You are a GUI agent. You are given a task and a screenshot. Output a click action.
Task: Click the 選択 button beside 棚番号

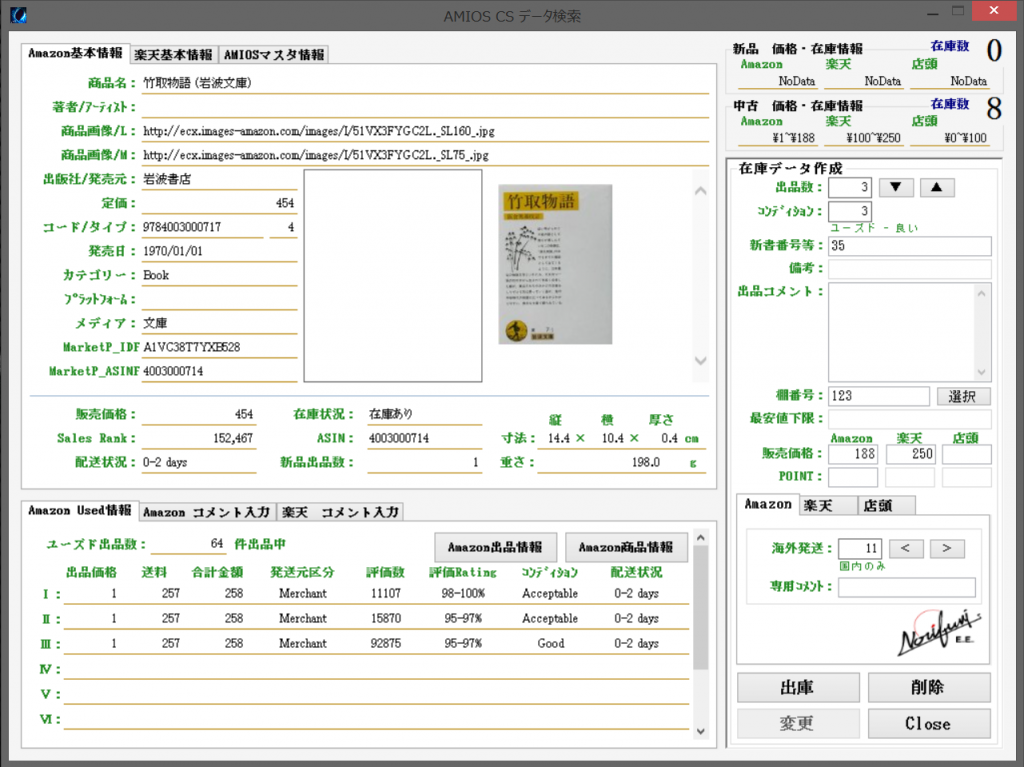[964, 396]
